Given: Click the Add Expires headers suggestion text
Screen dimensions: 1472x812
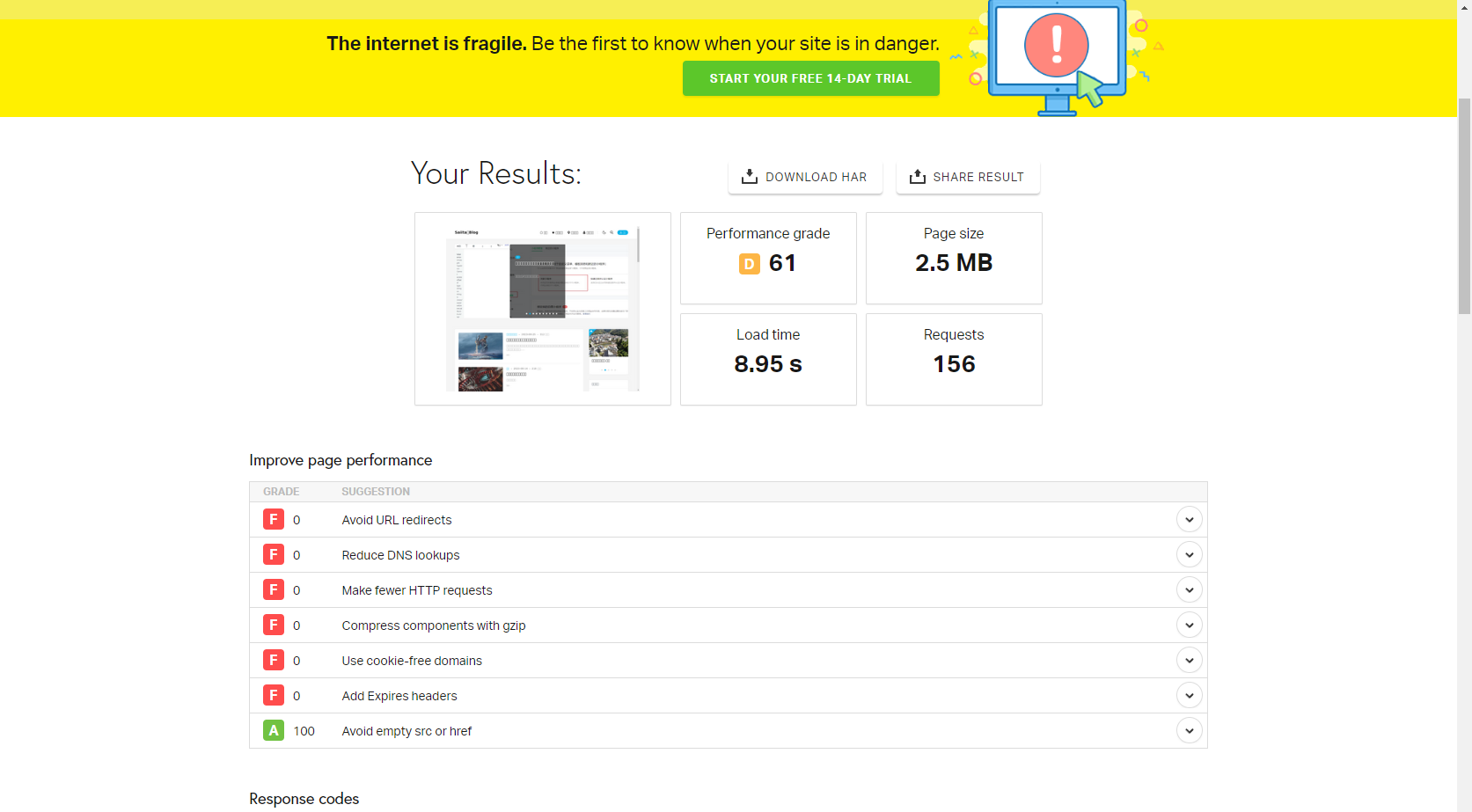Looking at the screenshot, I should (x=399, y=696).
